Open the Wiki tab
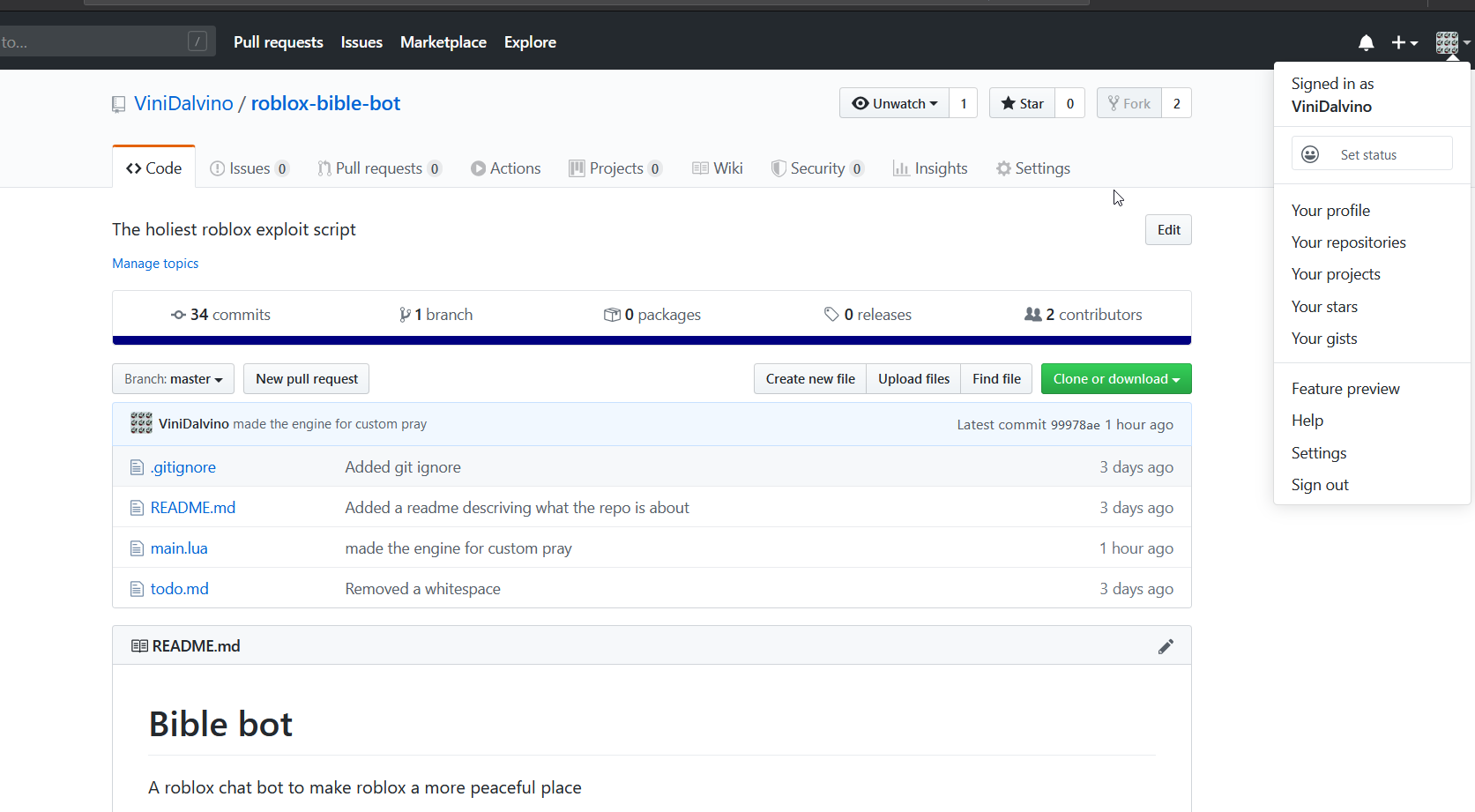 point(717,168)
